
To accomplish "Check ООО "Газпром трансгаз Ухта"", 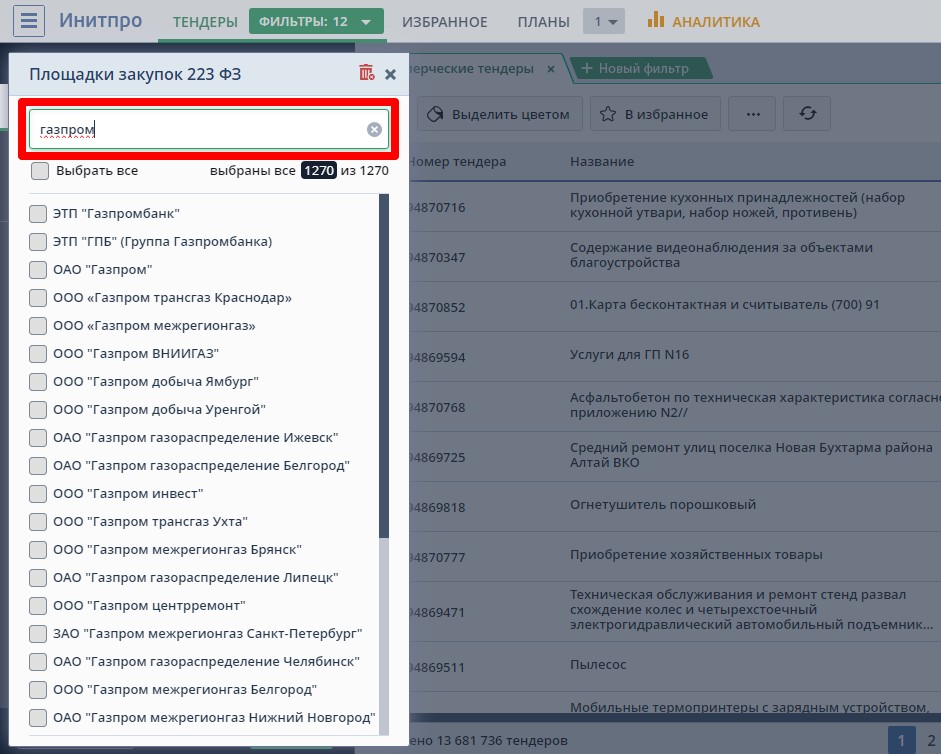I will click(x=38, y=522).
